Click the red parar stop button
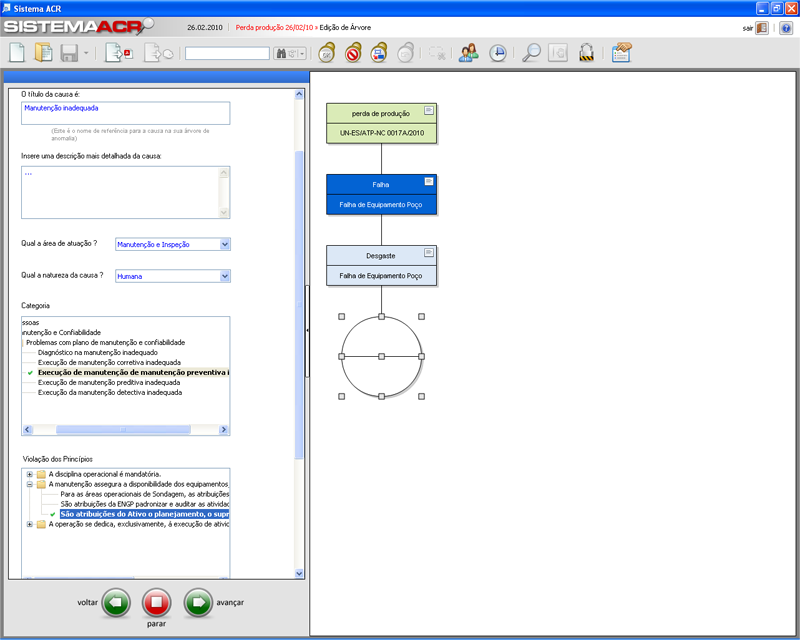This screenshot has width=800, height=640. pyautogui.click(x=157, y=603)
